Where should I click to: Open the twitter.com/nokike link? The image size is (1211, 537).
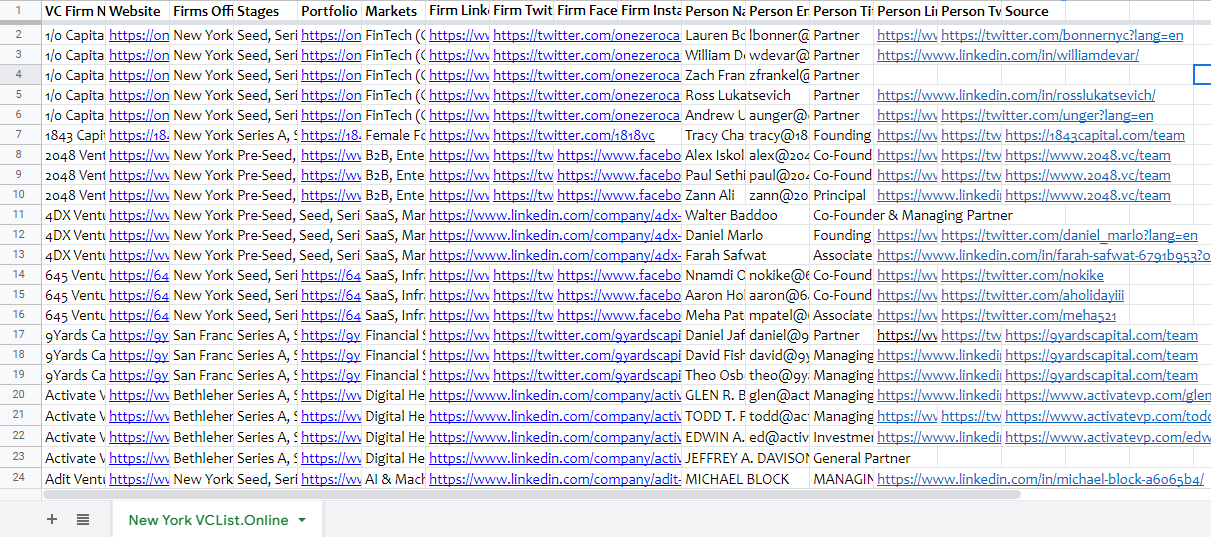(x=1022, y=275)
